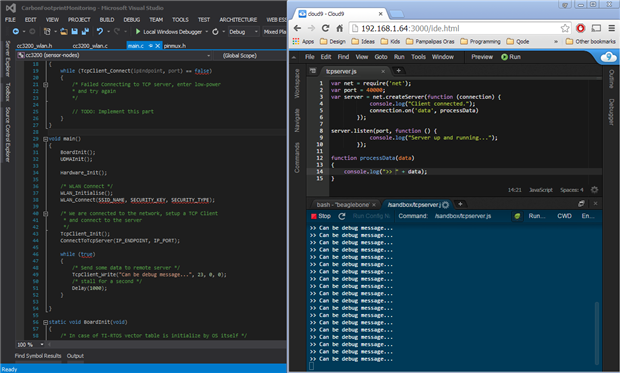Open the Goto menu in Cloud9

381,57
